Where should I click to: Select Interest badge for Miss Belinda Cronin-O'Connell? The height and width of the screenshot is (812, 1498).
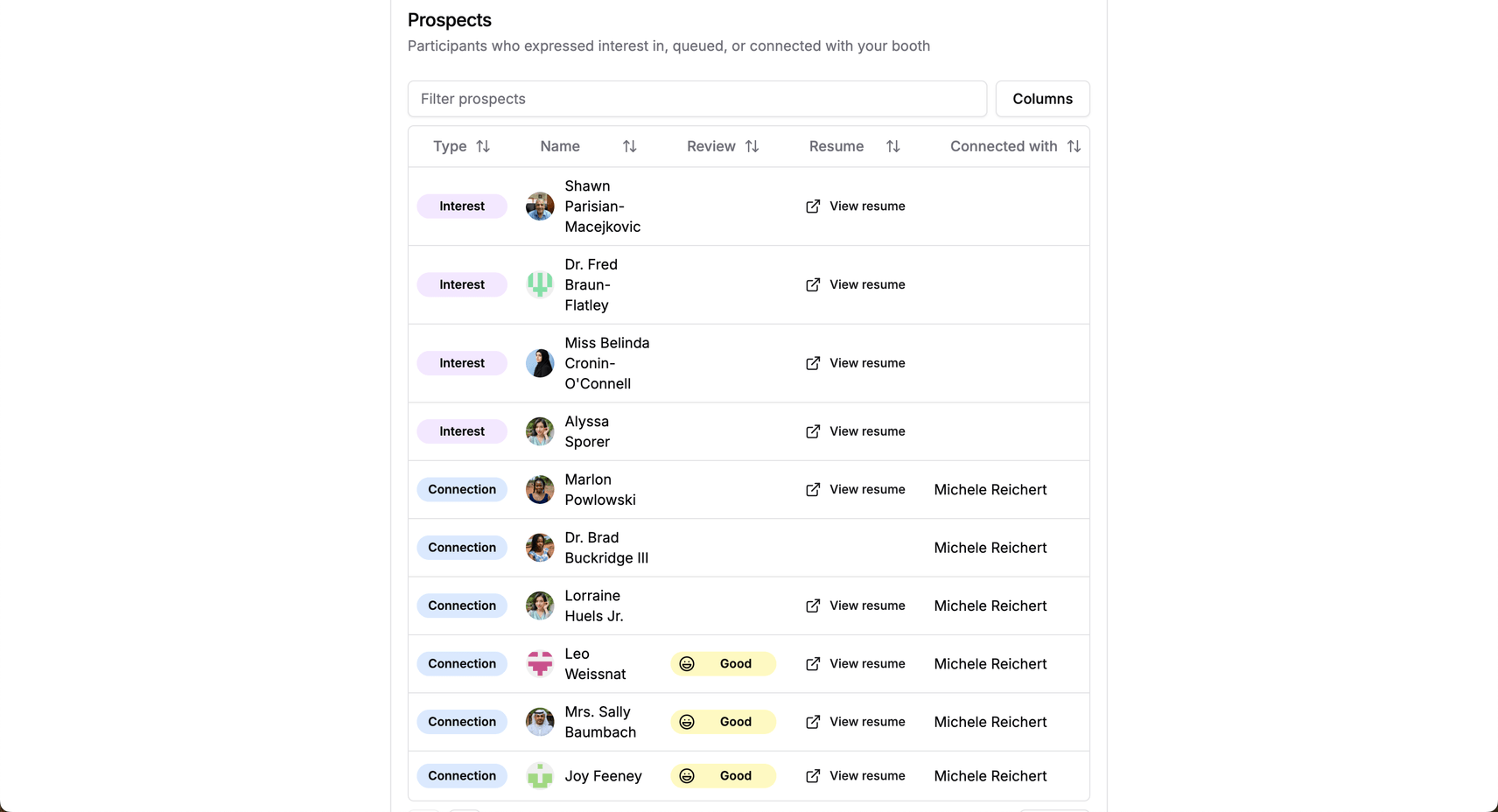462,363
